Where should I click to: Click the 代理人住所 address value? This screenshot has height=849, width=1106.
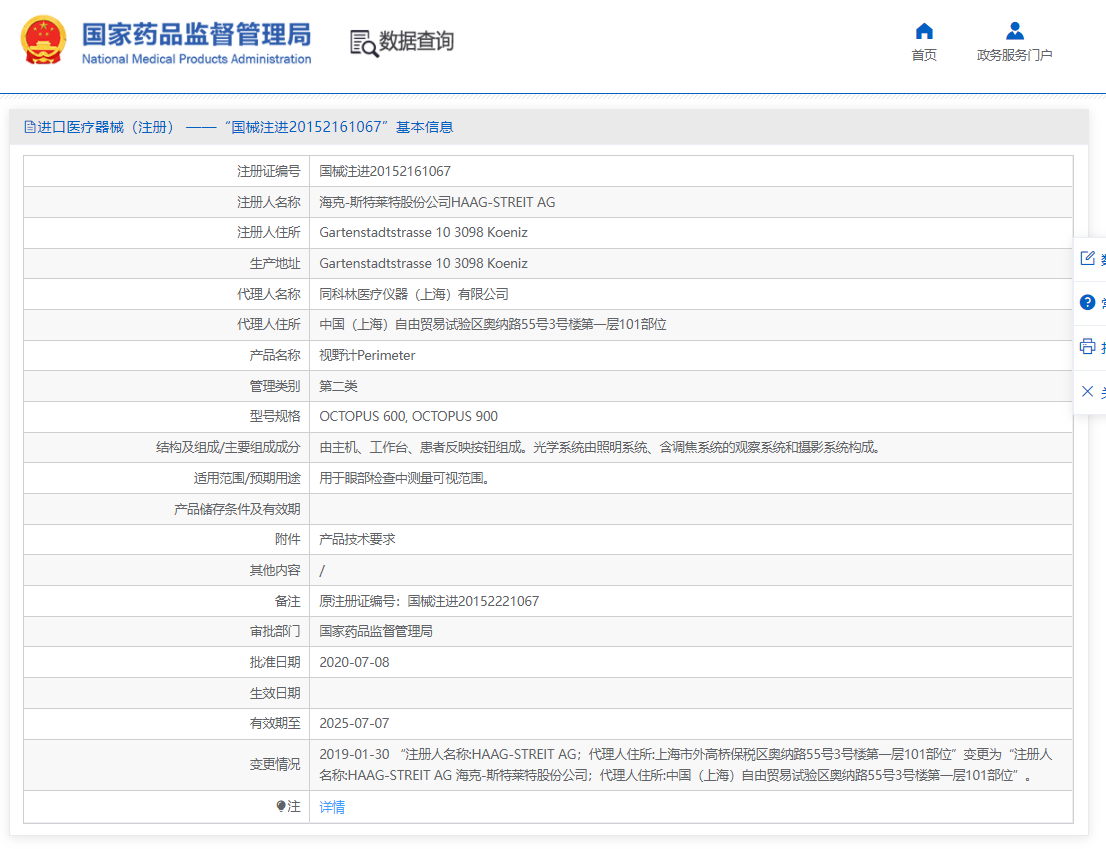493,324
